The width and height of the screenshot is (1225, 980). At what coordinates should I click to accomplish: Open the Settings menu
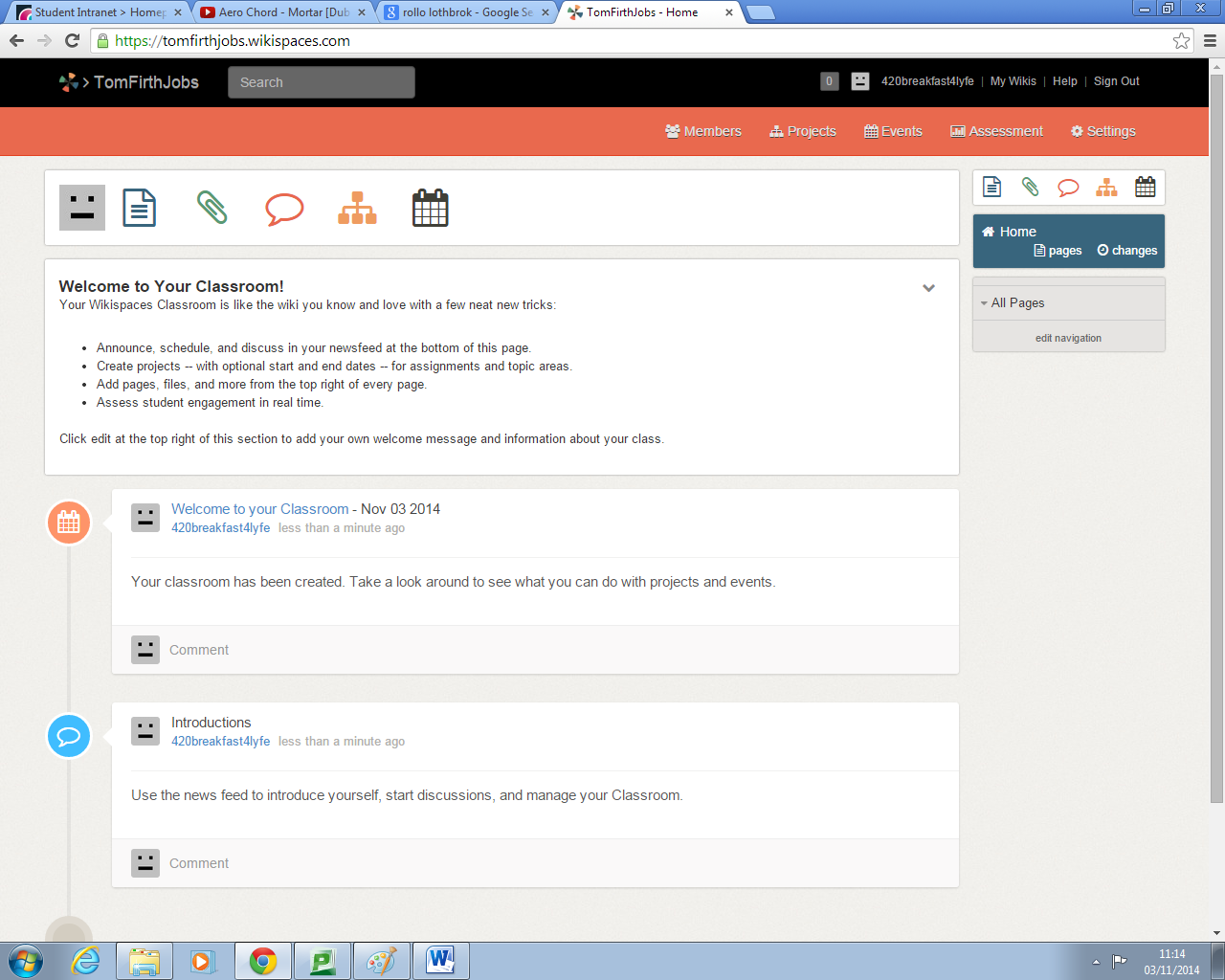[x=1103, y=131]
